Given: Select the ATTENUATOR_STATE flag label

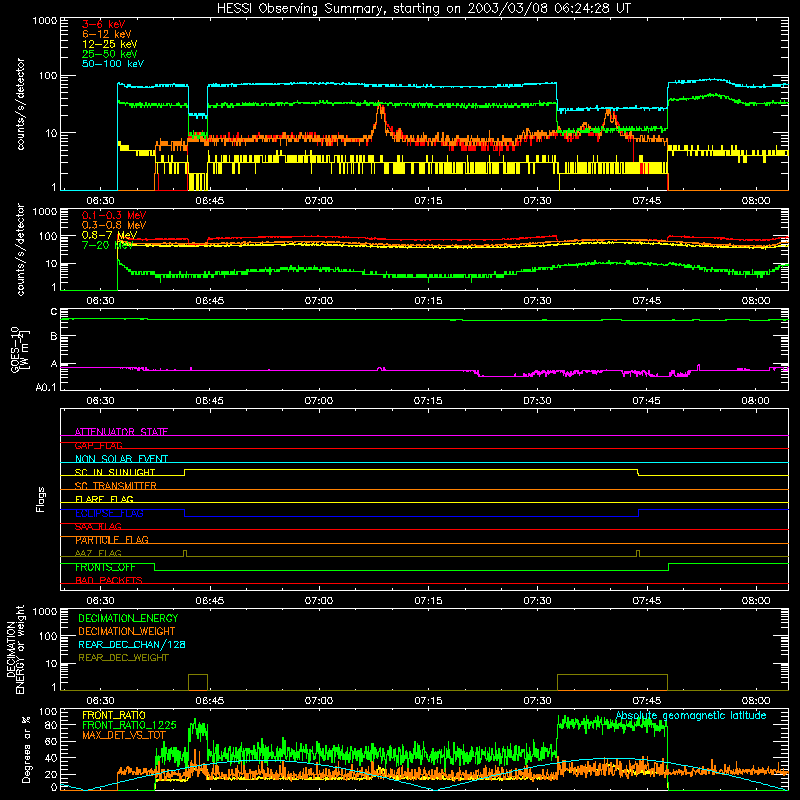Looking at the screenshot, I should pyautogui.click(x=121, y=432).
